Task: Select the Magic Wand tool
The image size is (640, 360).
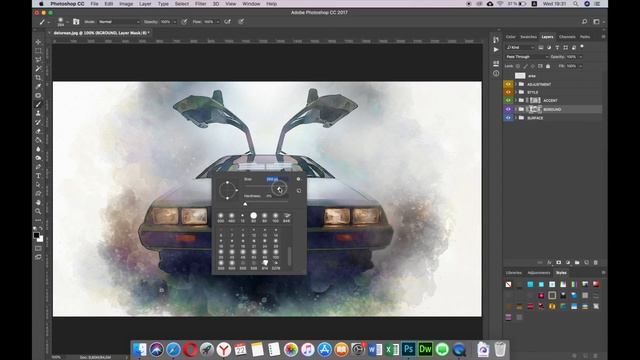Action: [x=38, y=69]
